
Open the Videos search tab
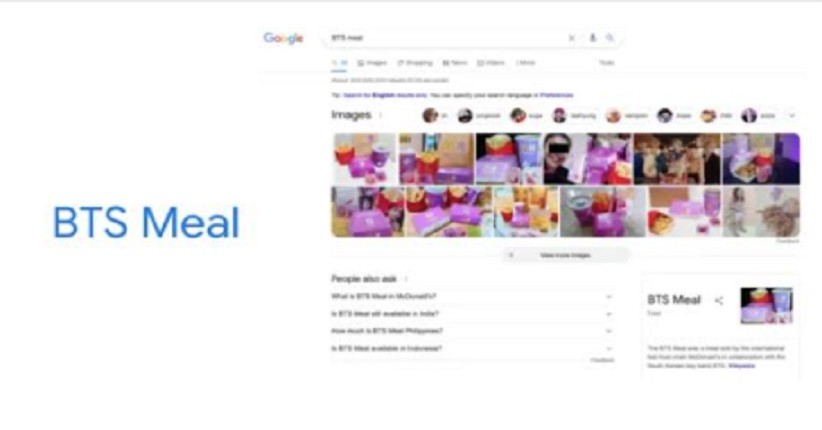(x=491, y=63)
